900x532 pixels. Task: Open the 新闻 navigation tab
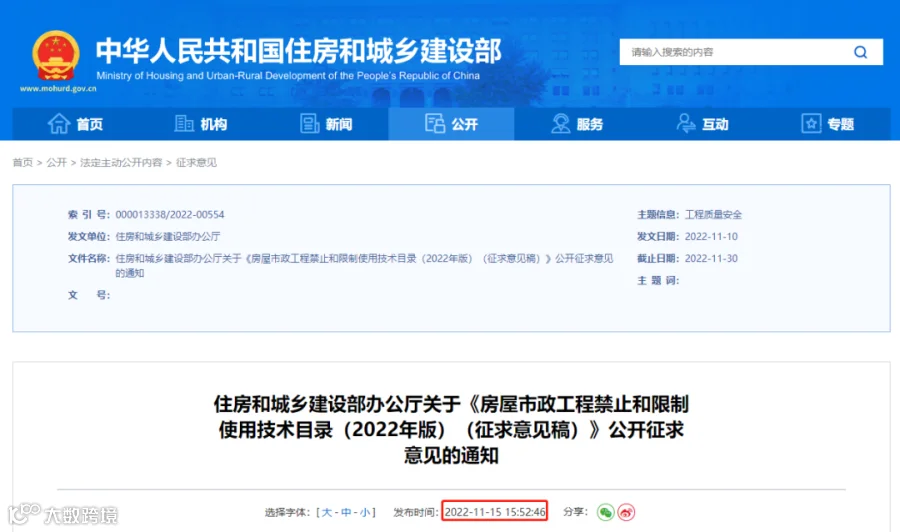coord(326,124)
